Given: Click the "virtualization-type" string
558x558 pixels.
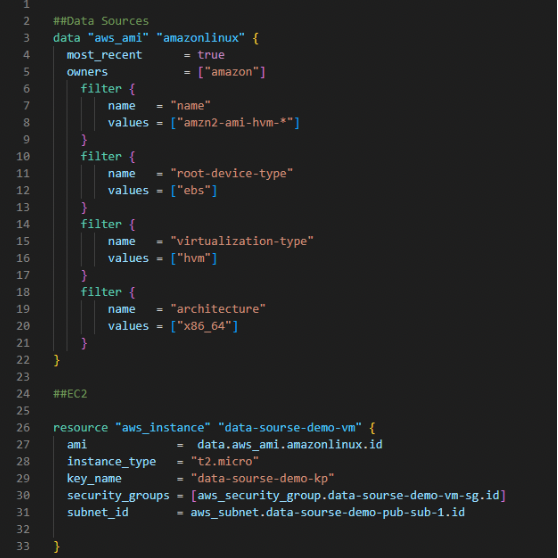Looking at the screenshot, I should pyautogui.click(x=242, y=241).
